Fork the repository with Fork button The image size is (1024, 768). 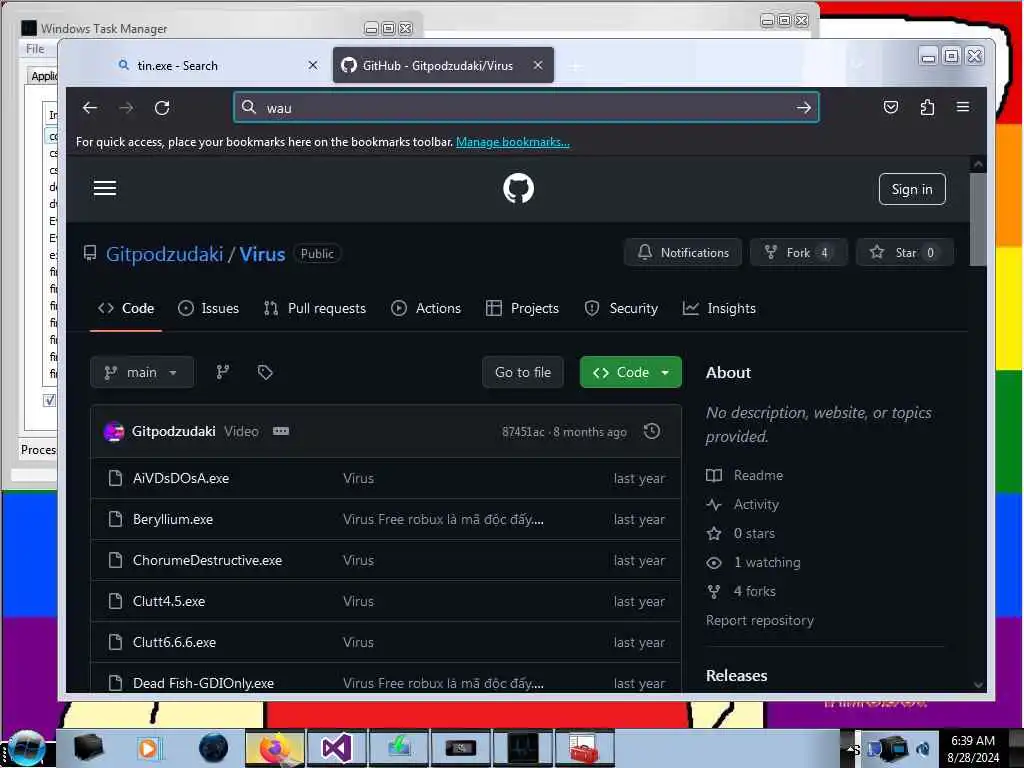(799, 253)
